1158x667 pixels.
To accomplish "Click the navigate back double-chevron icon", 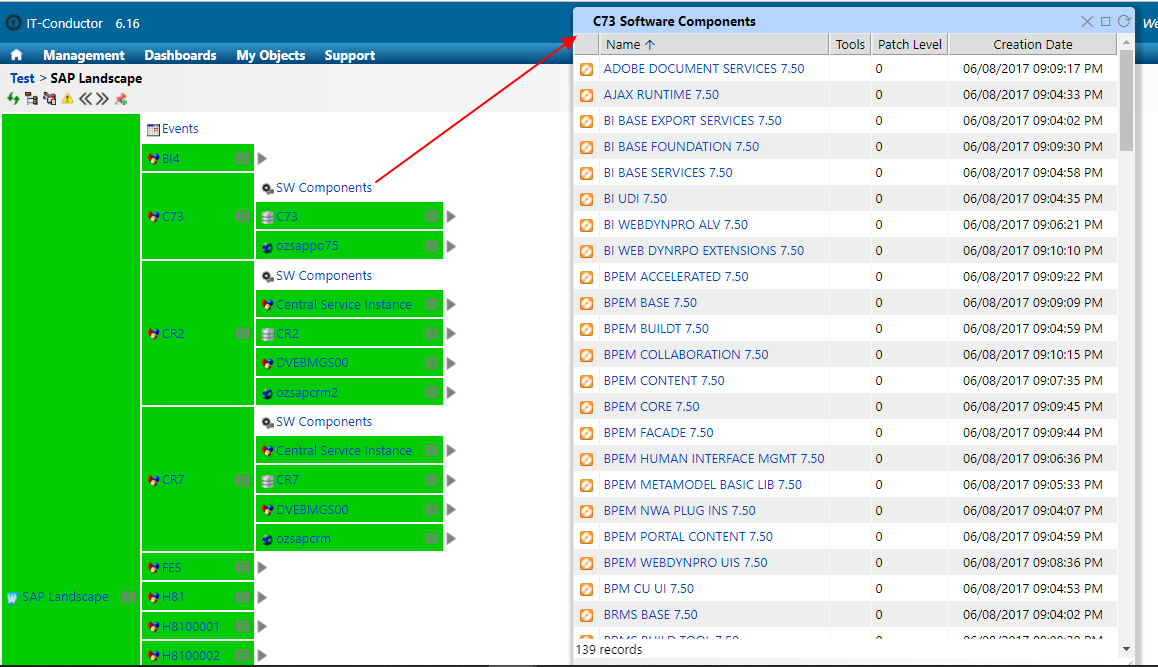I will tap(86, 98).
